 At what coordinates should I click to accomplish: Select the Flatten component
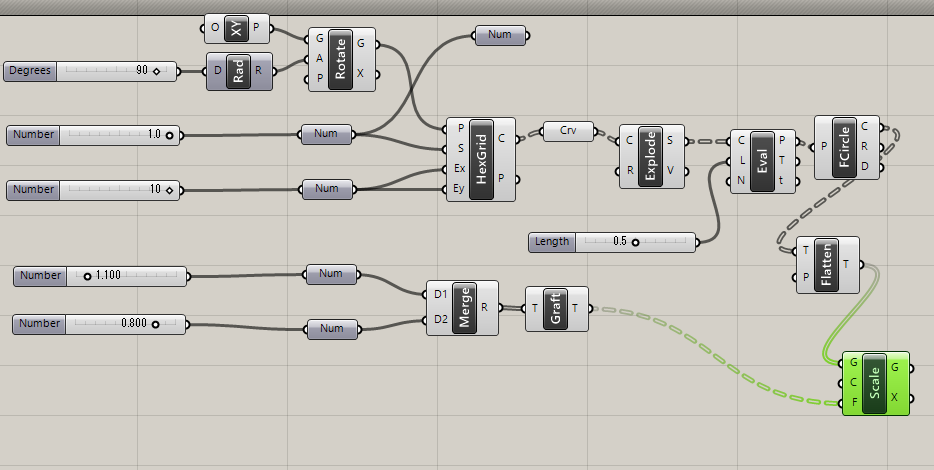pyautogui.click(x=829, y=265)
